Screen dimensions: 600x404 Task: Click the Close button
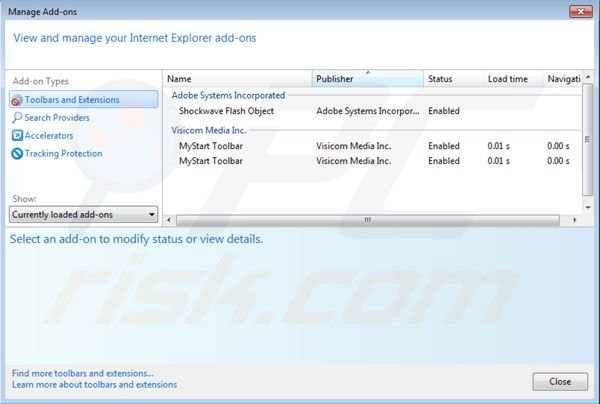pyautogui.click(x=560, y=381)
